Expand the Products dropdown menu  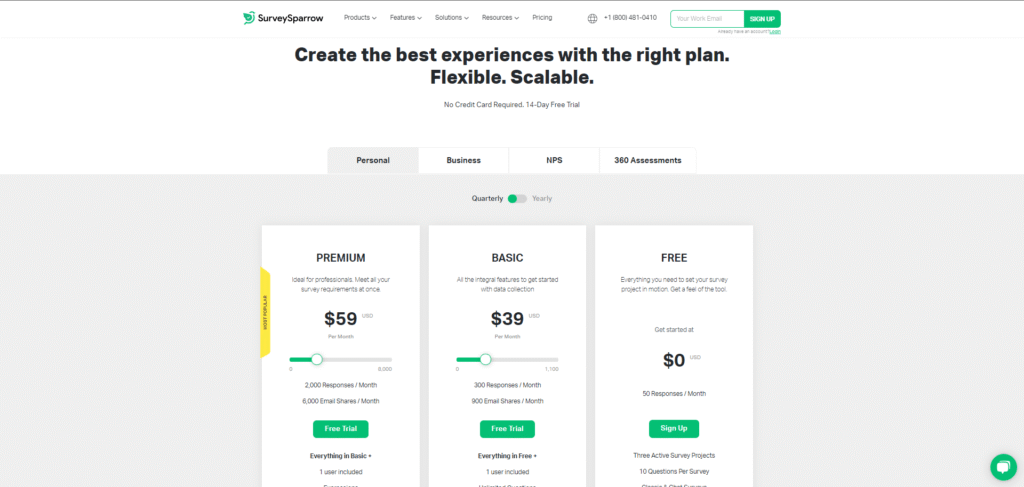point(360,18)
